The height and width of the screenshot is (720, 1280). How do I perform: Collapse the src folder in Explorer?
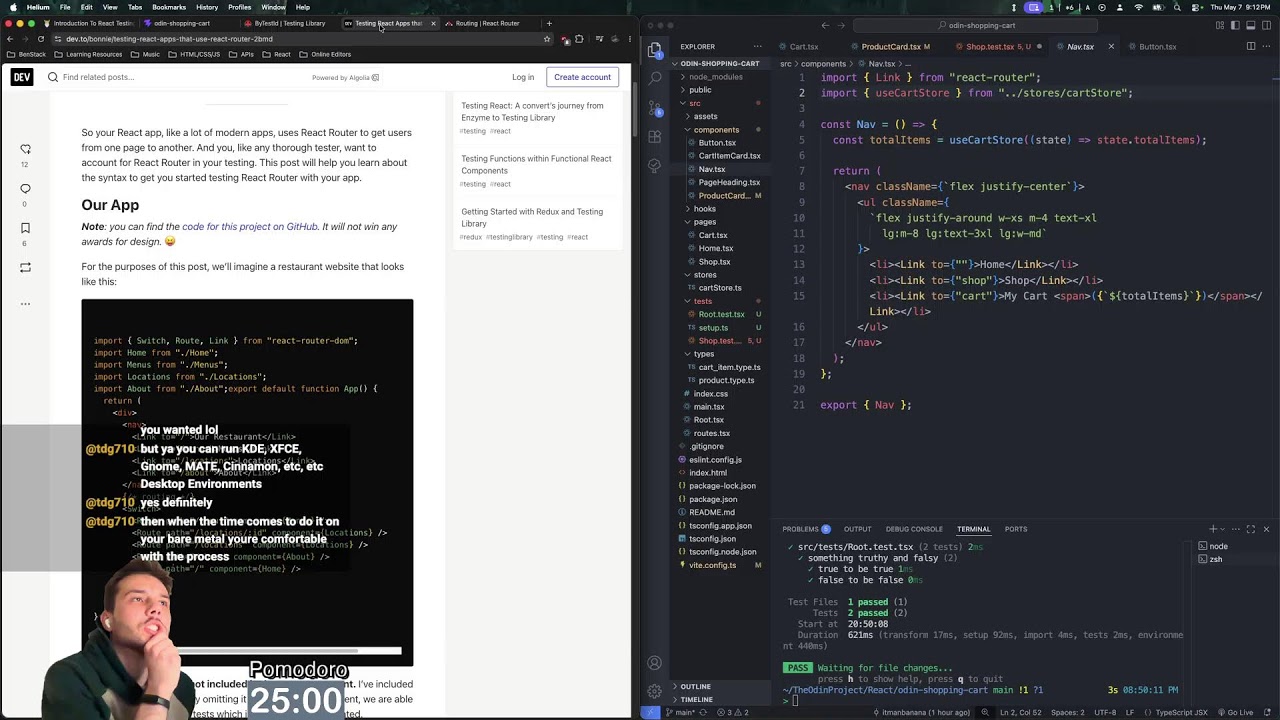click(x=694, y=103)
